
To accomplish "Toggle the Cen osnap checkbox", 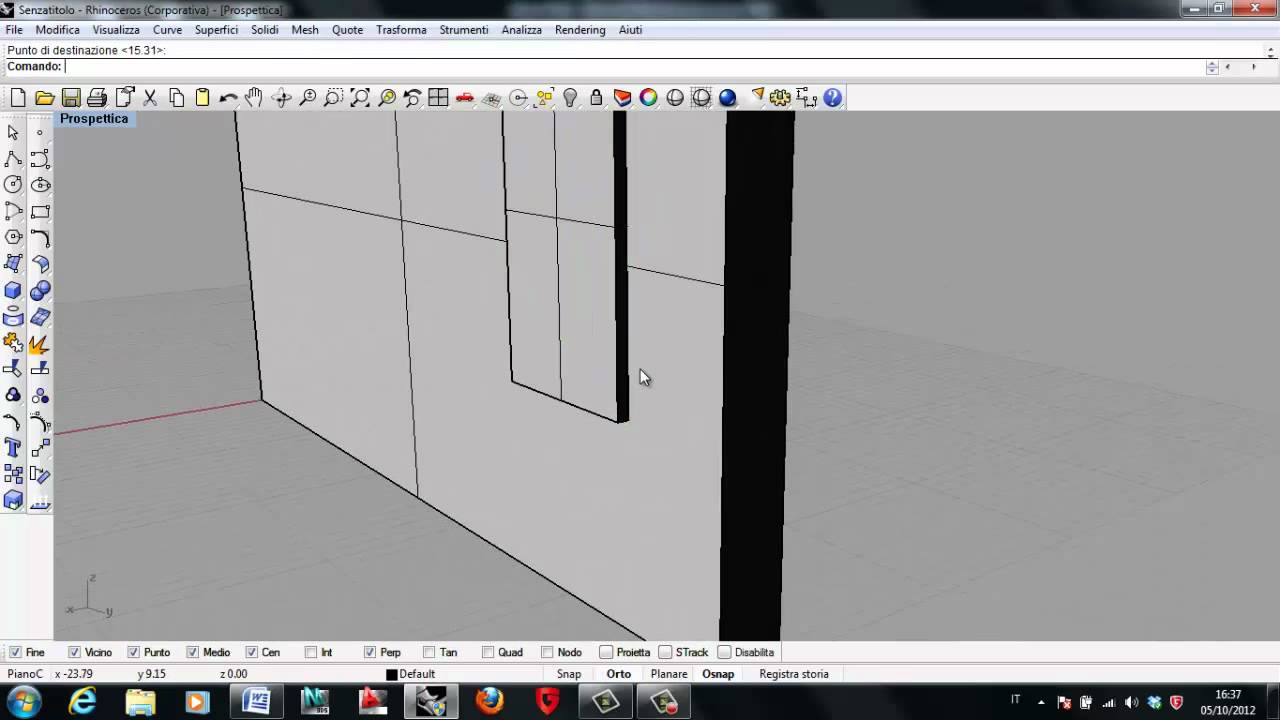I will pyautogui.click(x=251, y=652).
